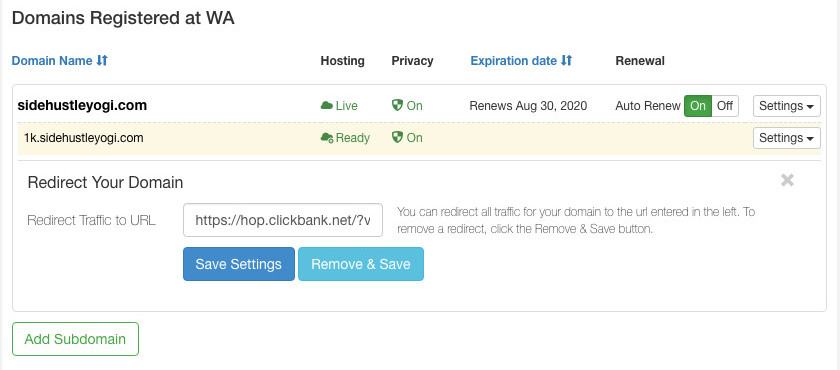This screenshot has width=840, height=370.
Task: Sort domains by Expiration date
Action: 514,61
